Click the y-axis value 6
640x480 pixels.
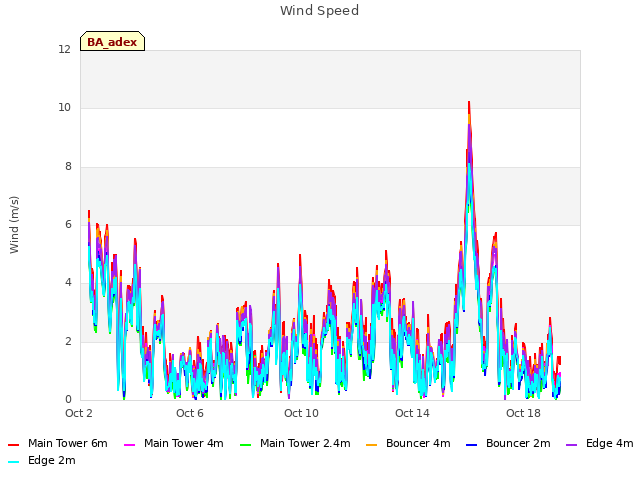[68, 224]
